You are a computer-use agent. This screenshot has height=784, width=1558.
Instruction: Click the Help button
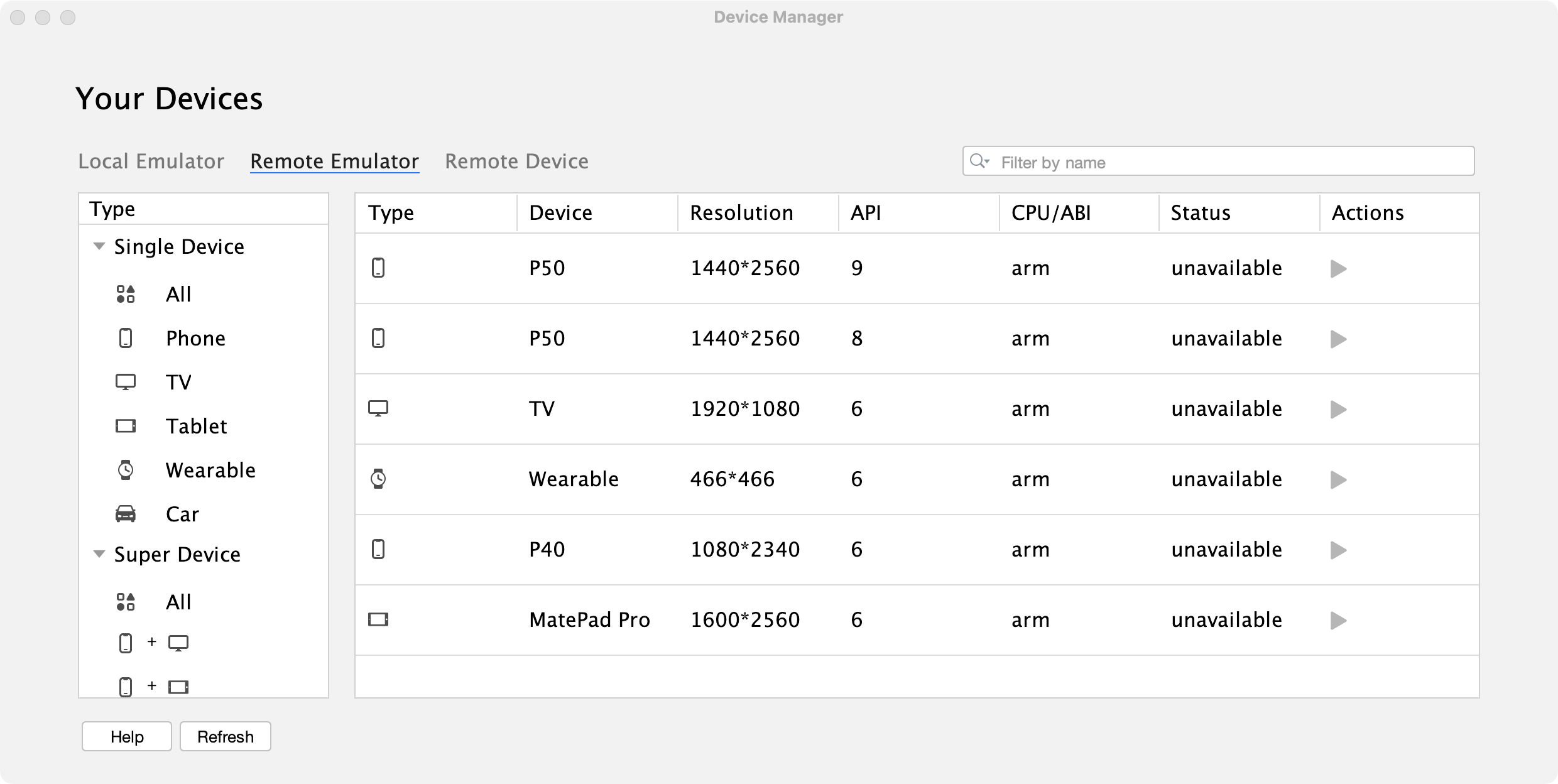127,736
